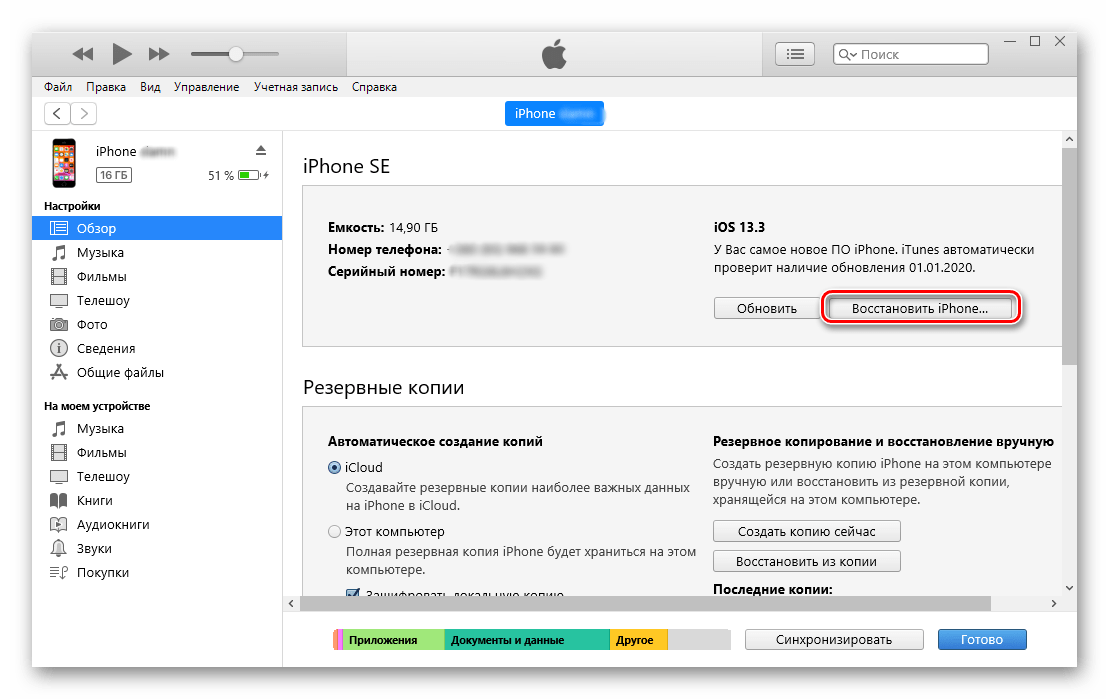Click the fast-forward icon

159,54
